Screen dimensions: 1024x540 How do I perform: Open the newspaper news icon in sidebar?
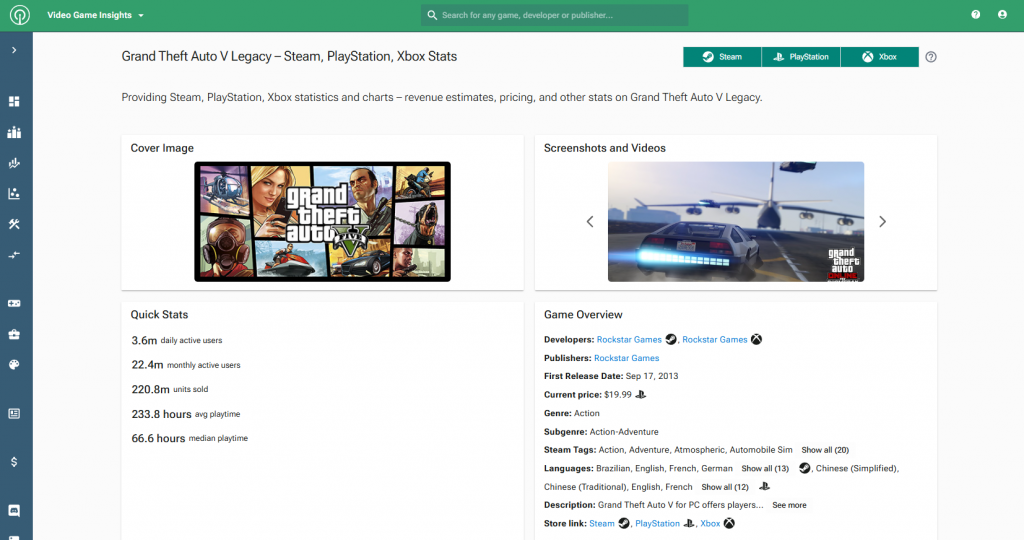click(x=14, y=413)
